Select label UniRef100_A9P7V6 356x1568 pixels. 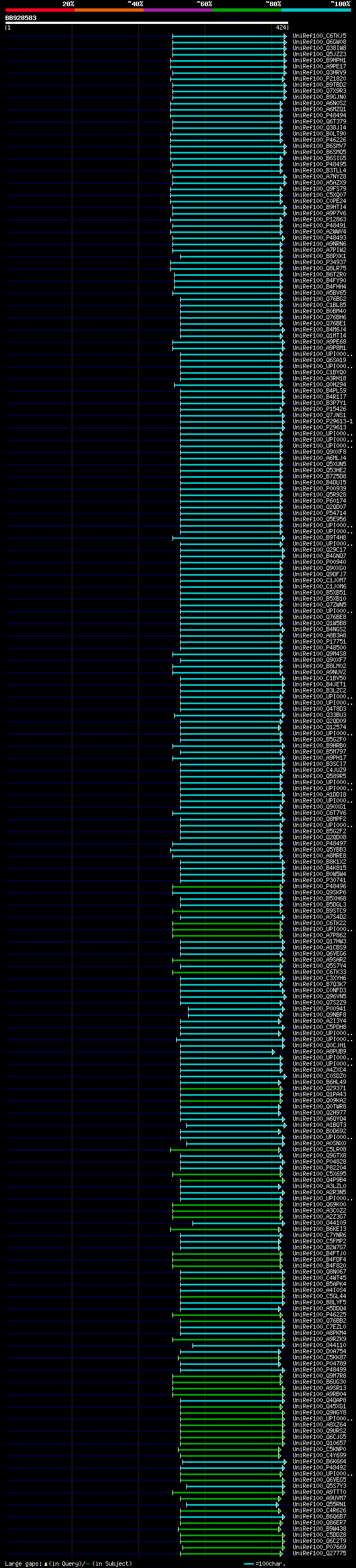click(x=319, y=213)
